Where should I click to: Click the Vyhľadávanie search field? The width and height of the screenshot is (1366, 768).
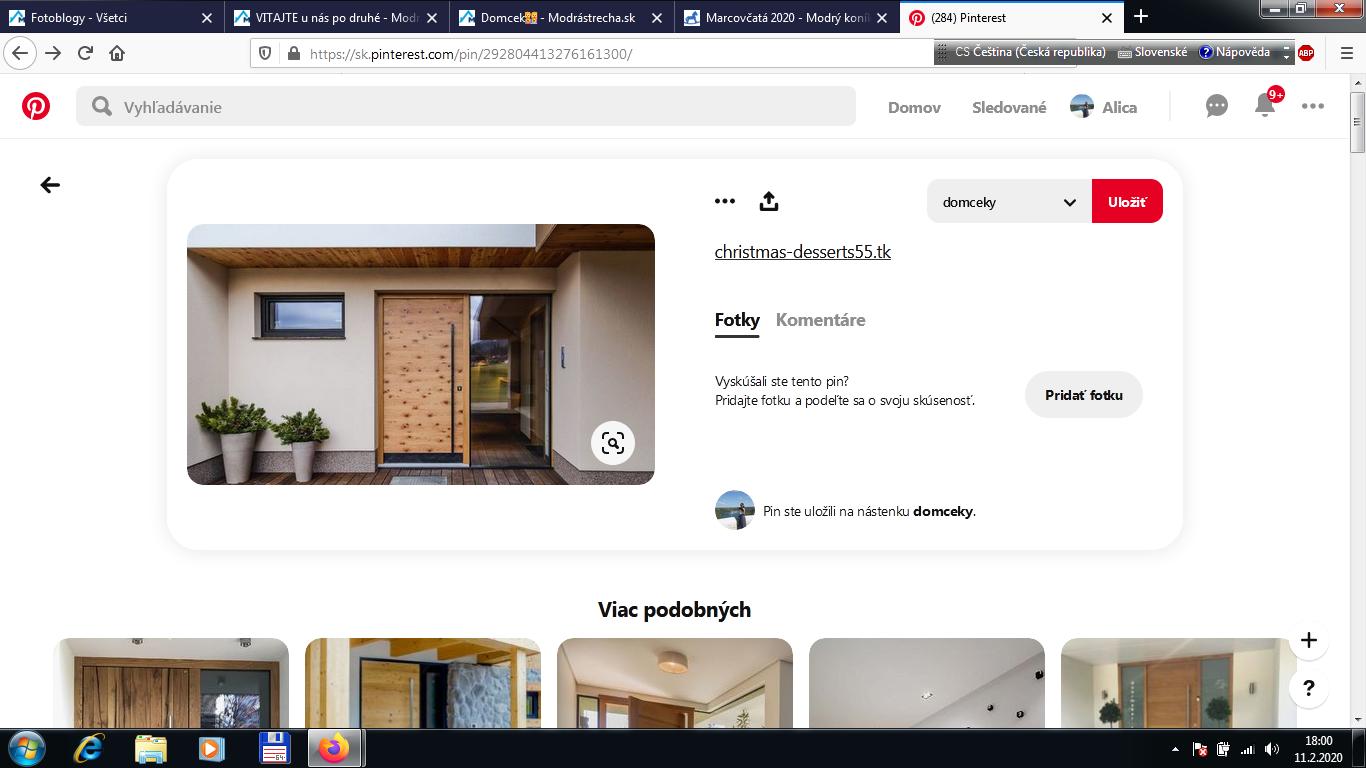tap(465, 107)
